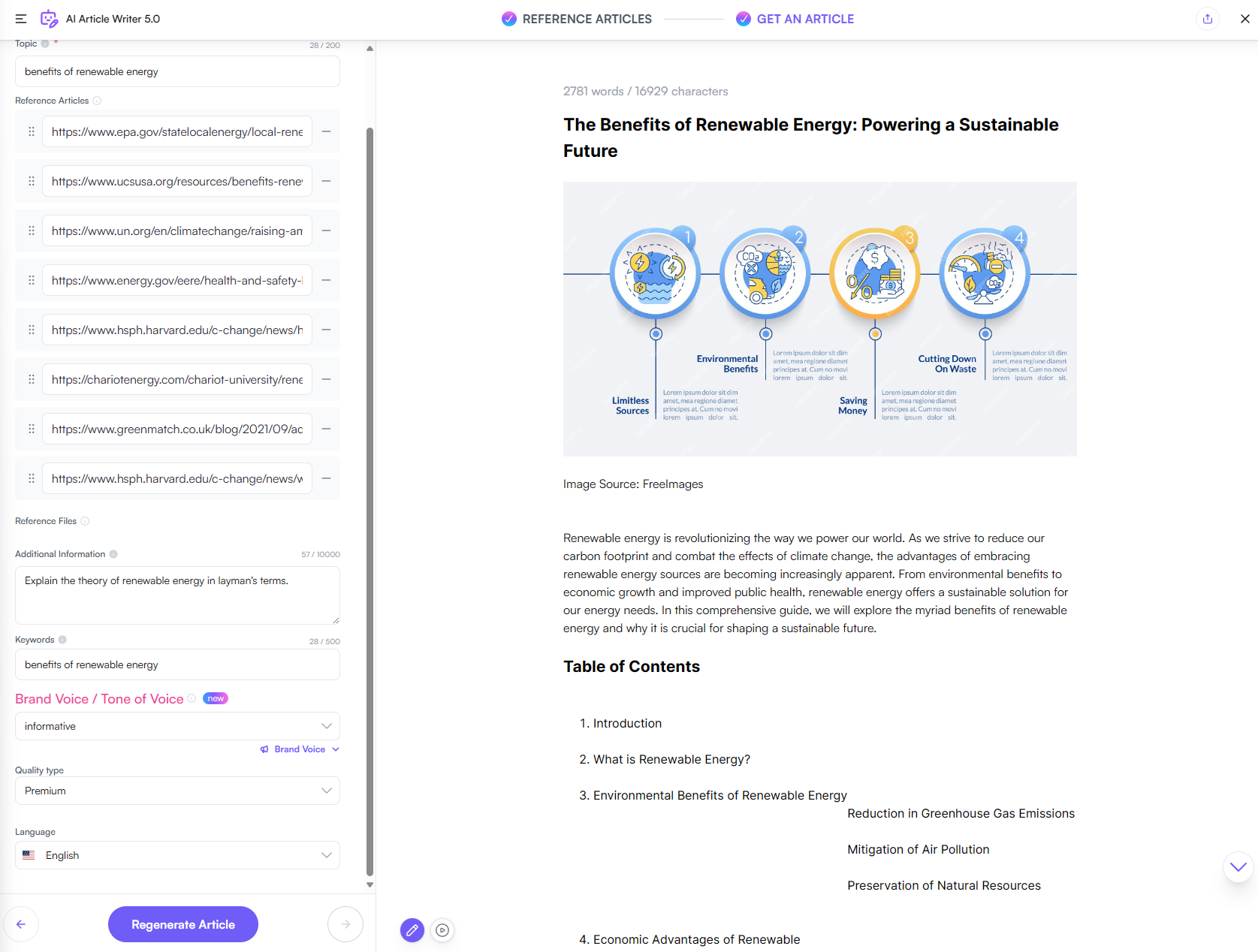Click the Reference Articles info icon
The image size is (1258, 952).
click(x=97, y=101)
